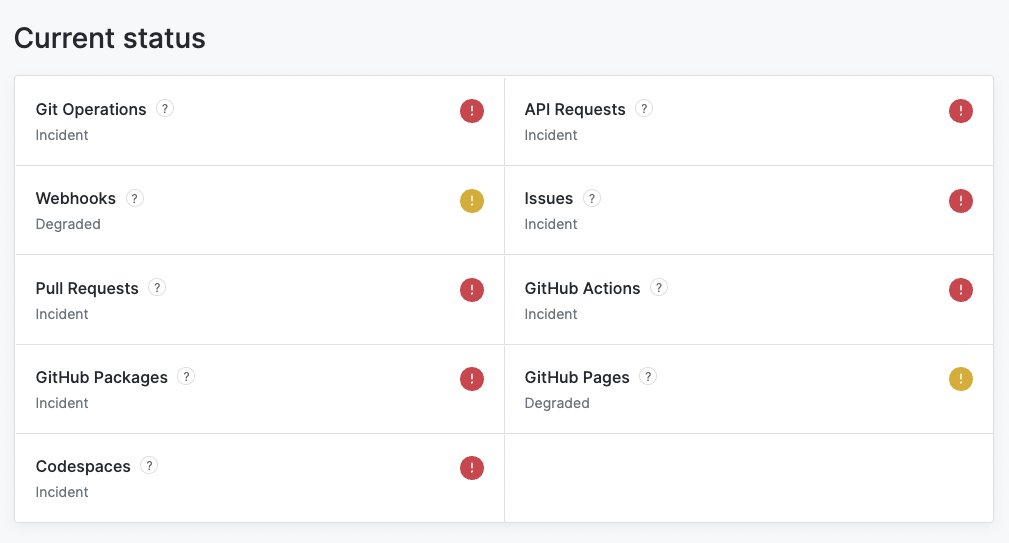
Task: Click the GitHub Actions component name
Action: pos(582,288)
